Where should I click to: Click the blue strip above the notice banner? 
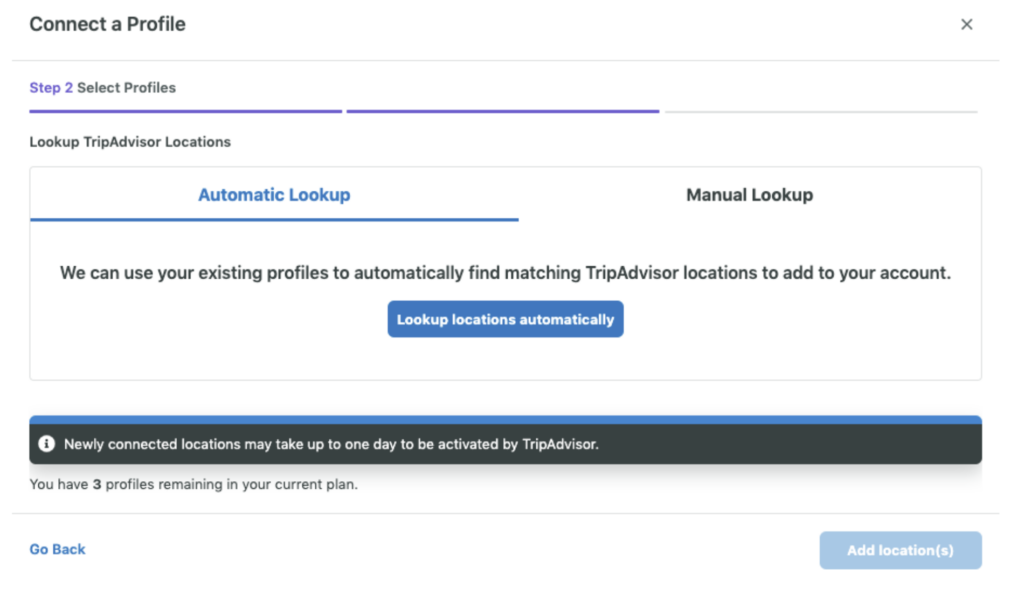[505, 420]
